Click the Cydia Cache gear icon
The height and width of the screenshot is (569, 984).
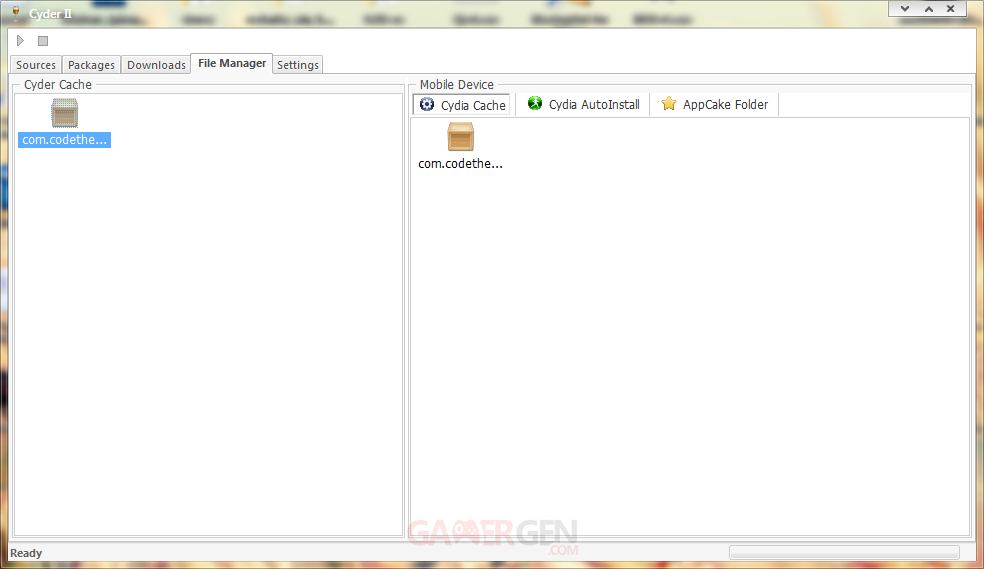pos(427,104)
